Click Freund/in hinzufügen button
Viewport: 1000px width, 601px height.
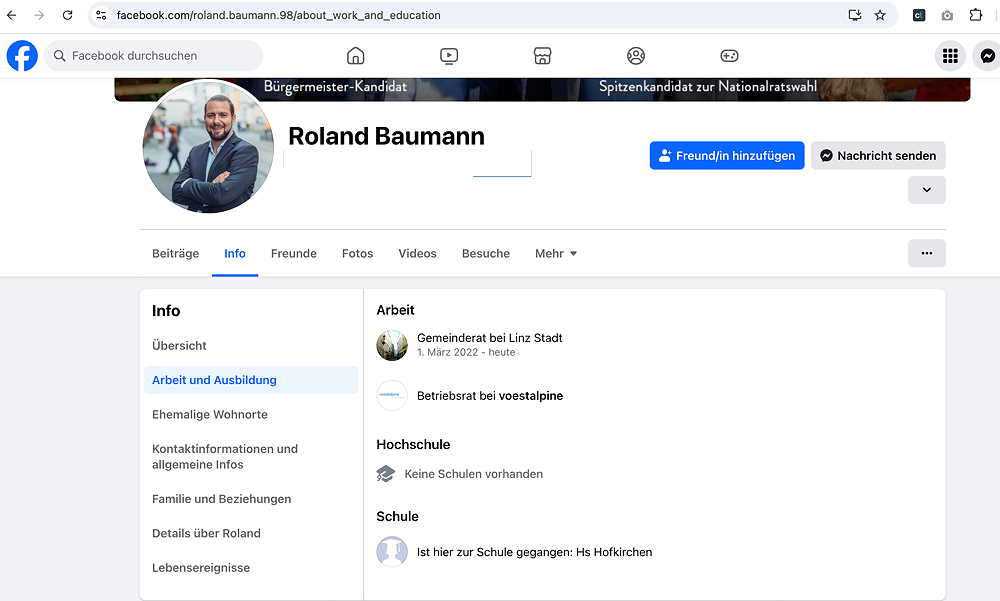[727, 156]
